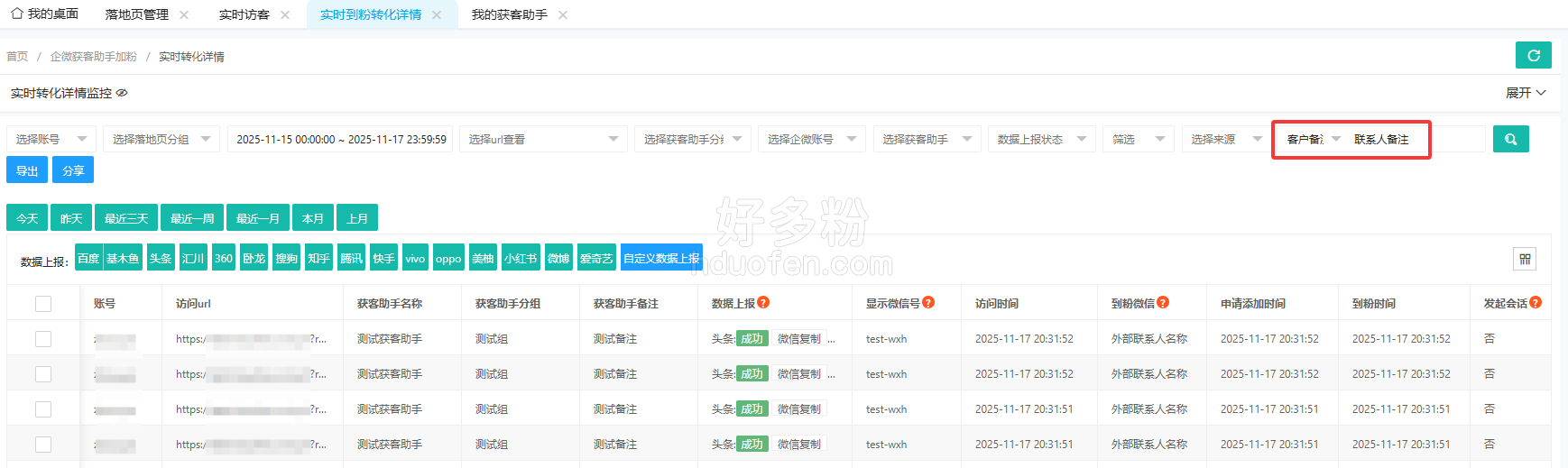Click the 导出 export button
This screenshot has width=1568, height=468.
click(x=27, y=170)
